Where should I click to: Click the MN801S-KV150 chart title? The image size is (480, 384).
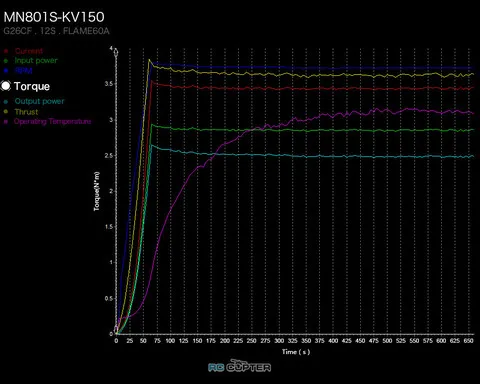[x=54, y=17]
